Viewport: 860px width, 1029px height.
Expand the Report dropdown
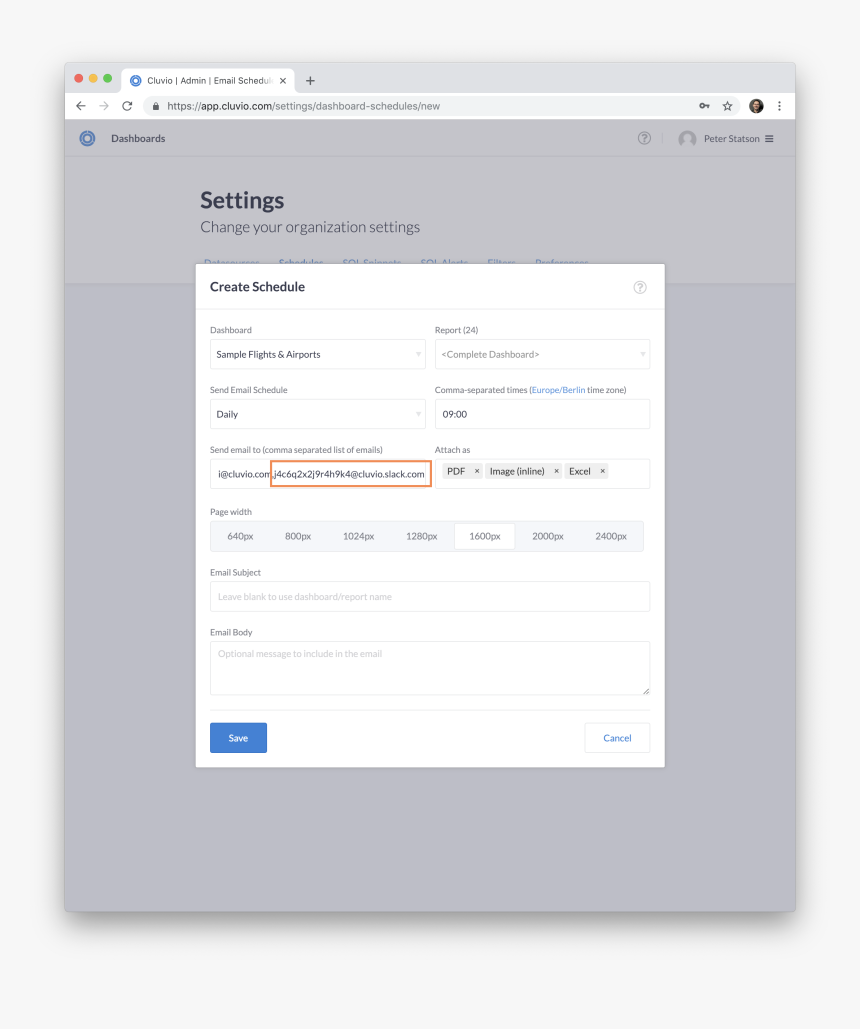tap(542, 354)
